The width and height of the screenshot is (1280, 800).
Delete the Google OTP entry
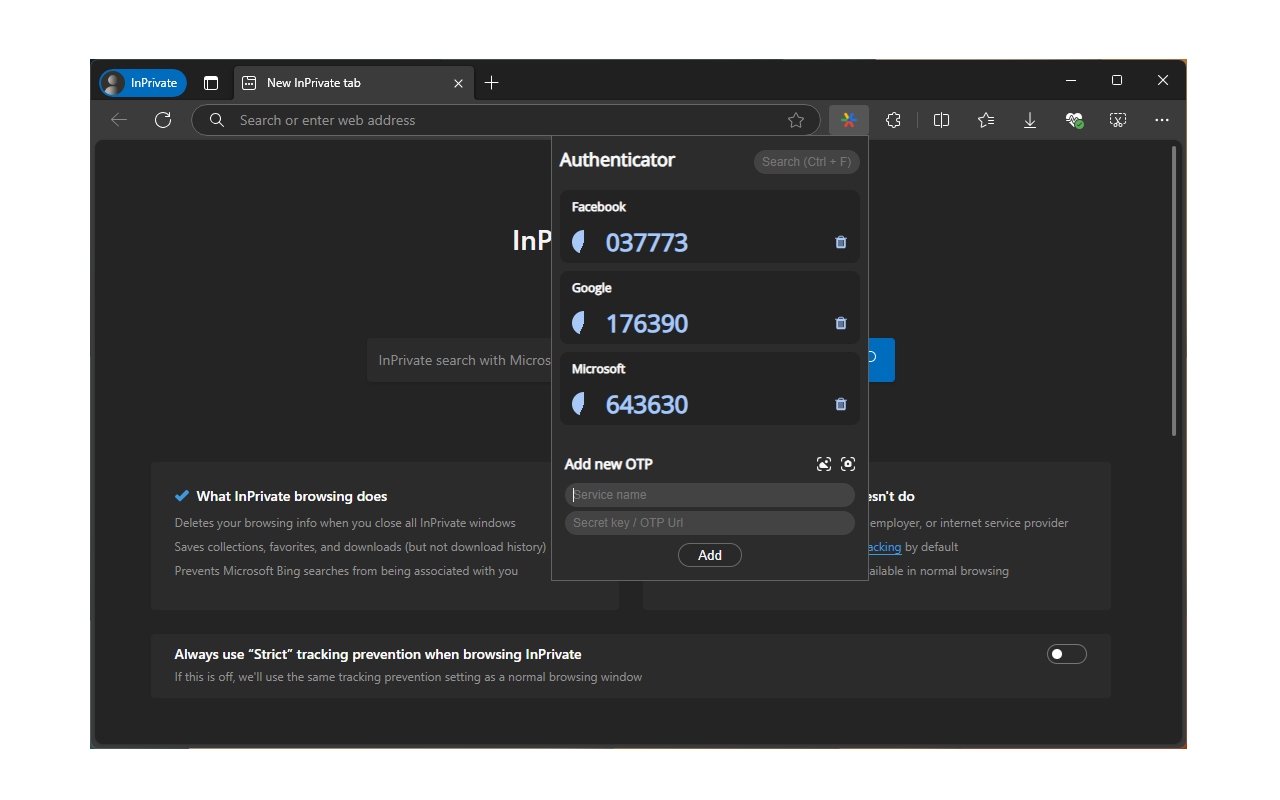pos(840,323)
